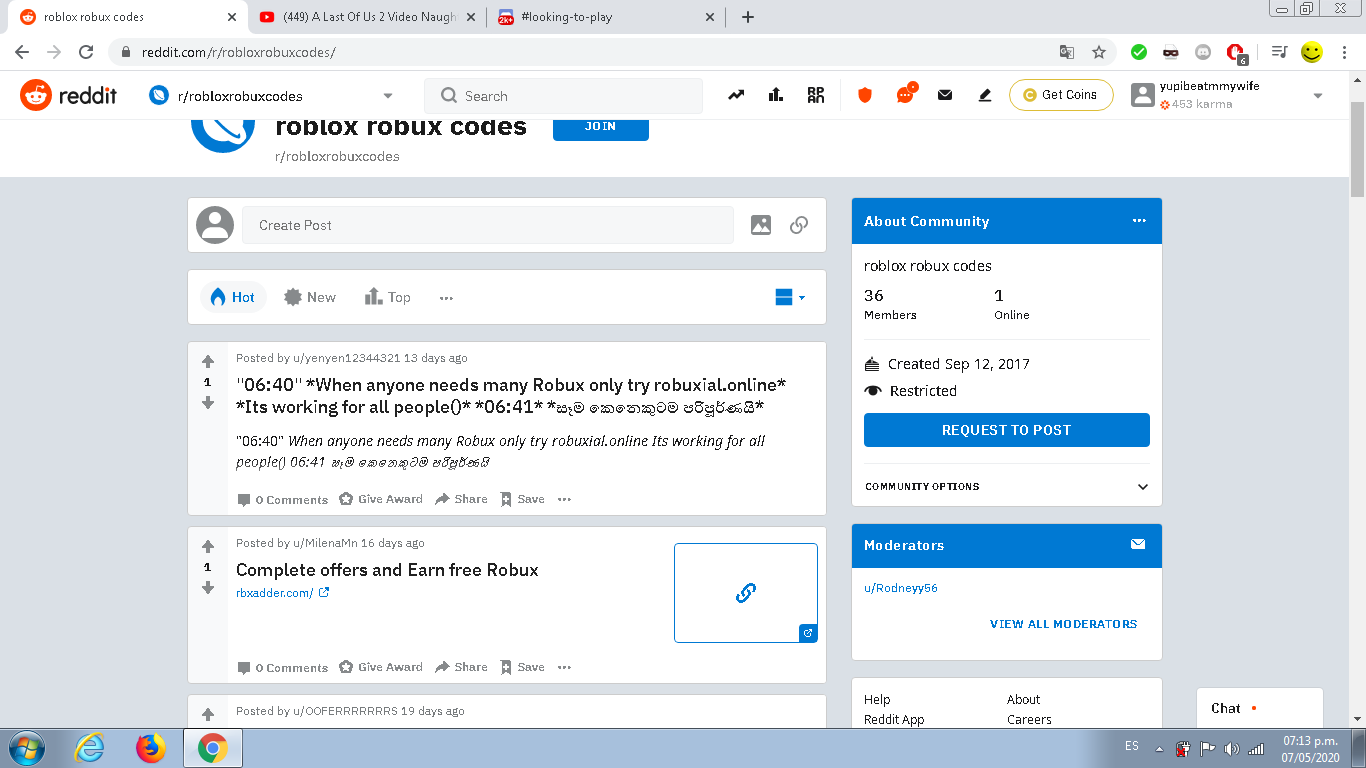This screenshot has width=1366, height=768.
Task: Give Award on the robuxial.online post
Action: pyautogui.click(x=380, y=498)
